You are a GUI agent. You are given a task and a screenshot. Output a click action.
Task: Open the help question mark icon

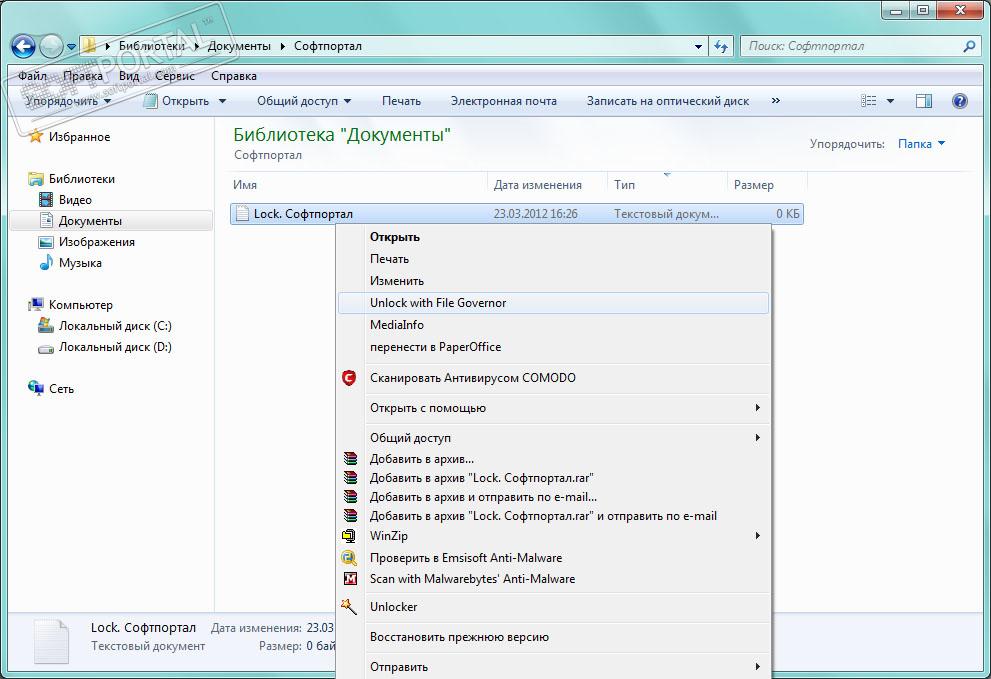tap(959, 101)
